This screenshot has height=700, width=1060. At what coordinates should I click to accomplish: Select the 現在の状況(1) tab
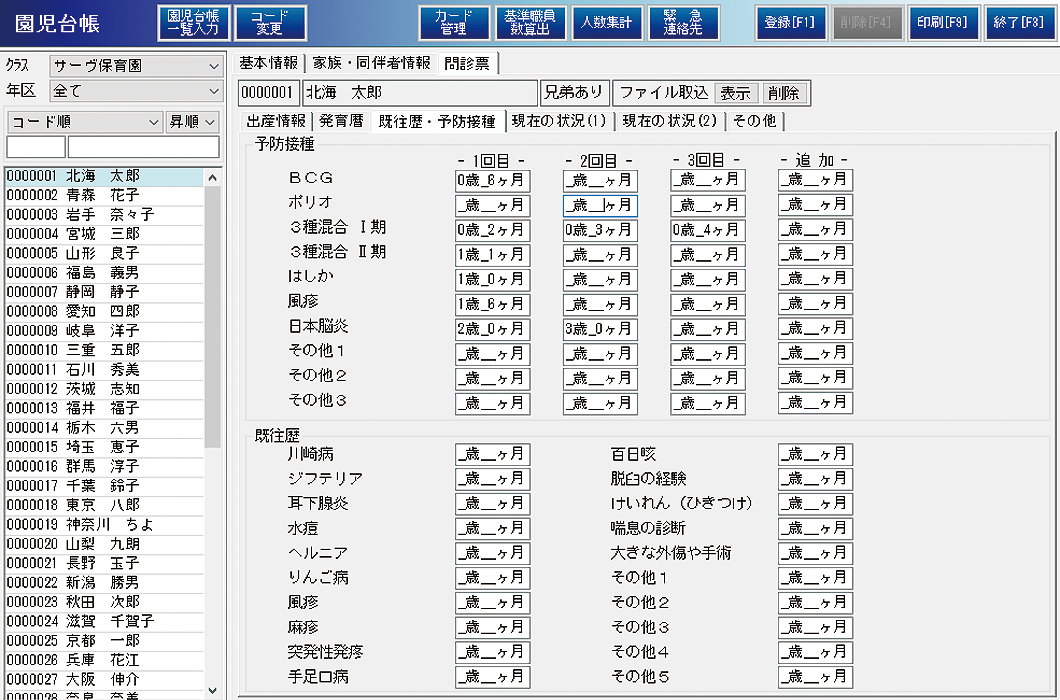pos(558,121)
